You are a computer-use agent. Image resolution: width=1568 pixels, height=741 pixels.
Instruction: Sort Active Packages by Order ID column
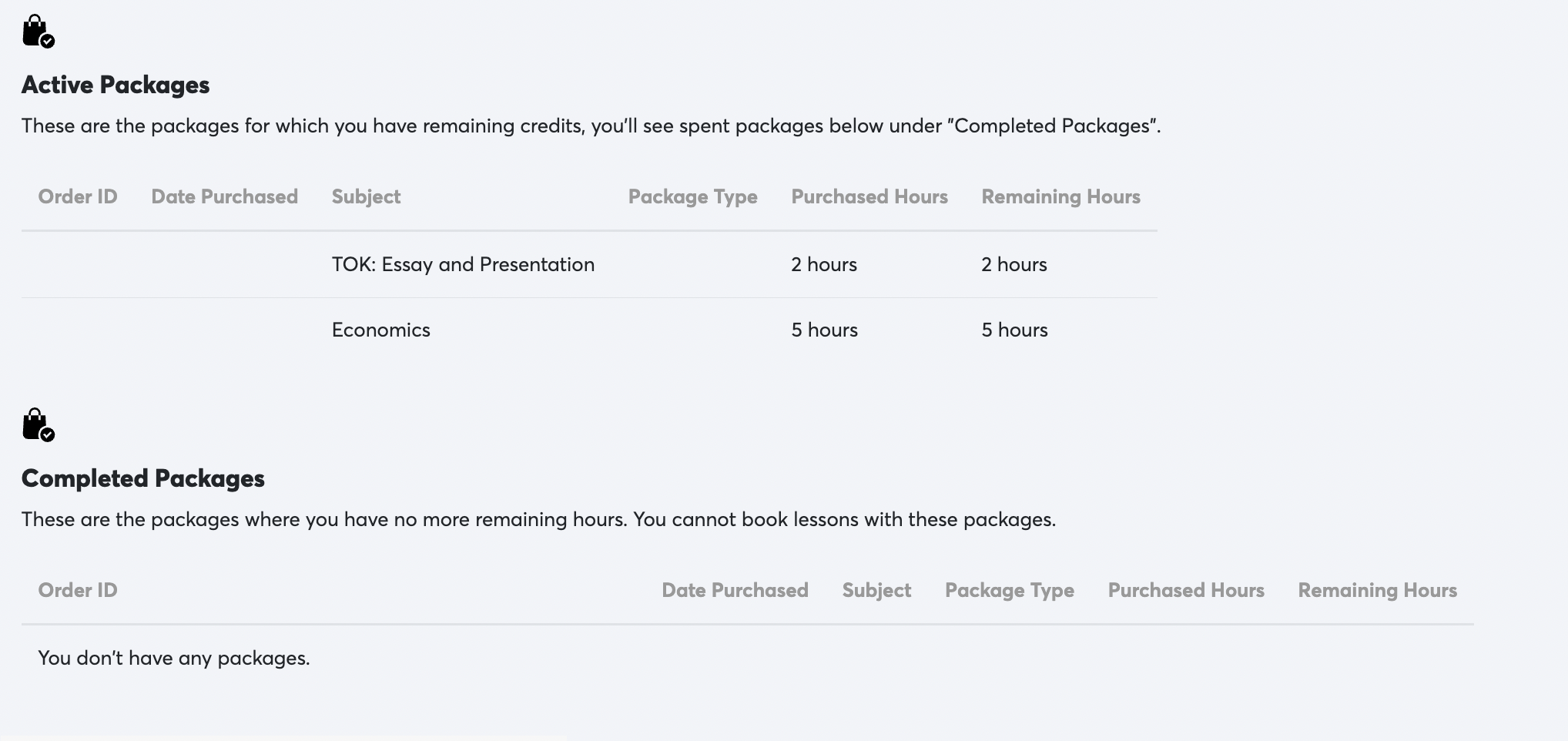pyautogui.click(x=78, y=196)
